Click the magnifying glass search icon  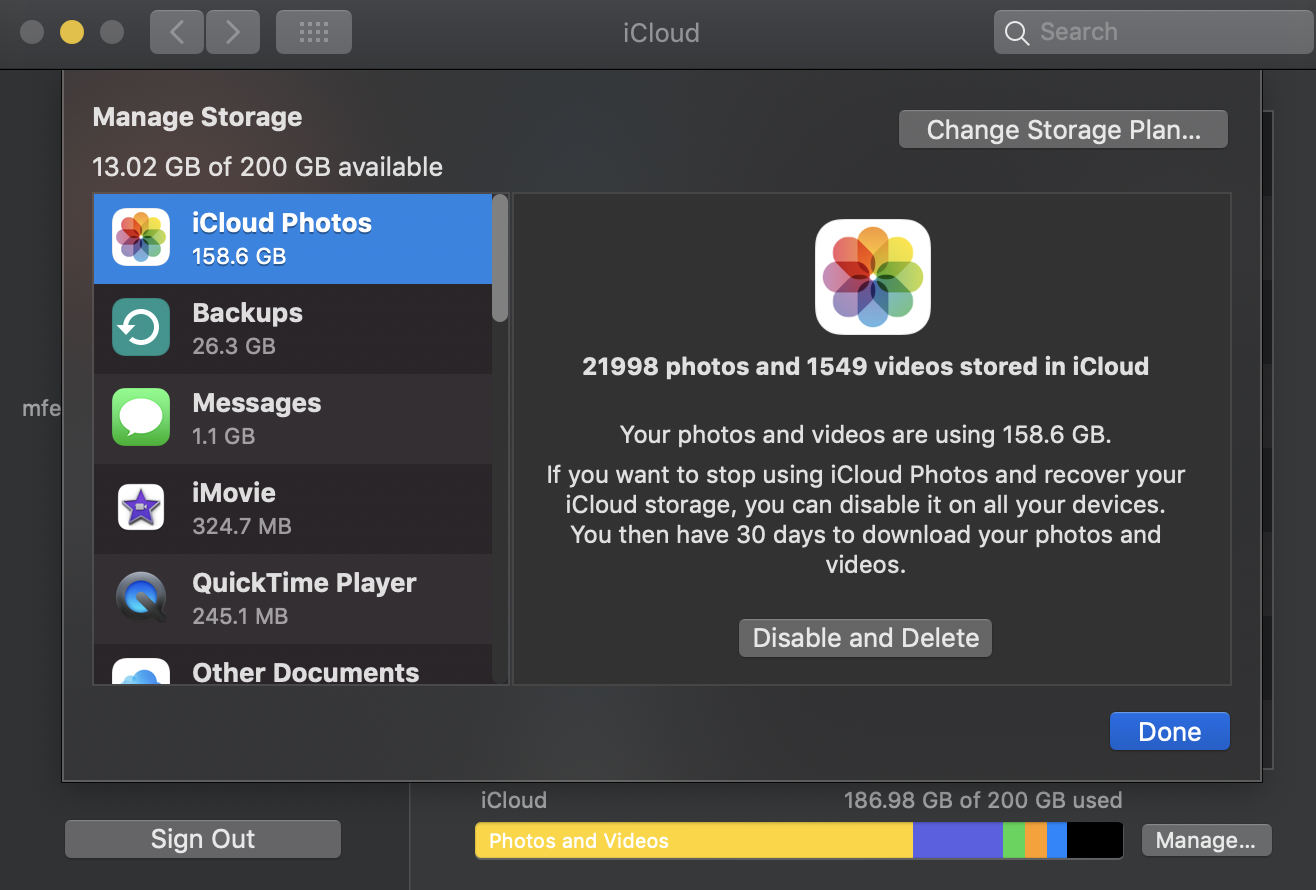coord(1017,33)
